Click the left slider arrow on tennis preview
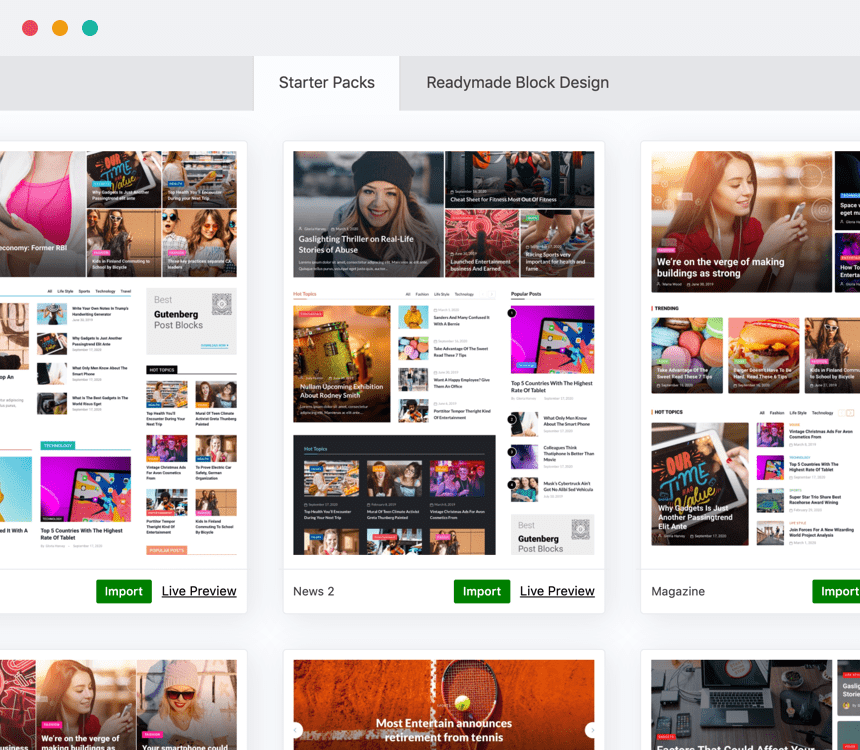Viewport: 860px width, 750px height. [296, 730]
